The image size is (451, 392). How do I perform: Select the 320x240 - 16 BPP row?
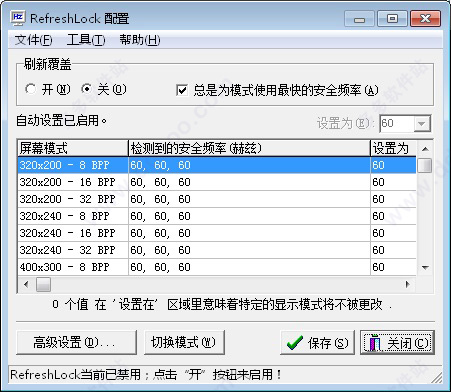pos(217,233)
